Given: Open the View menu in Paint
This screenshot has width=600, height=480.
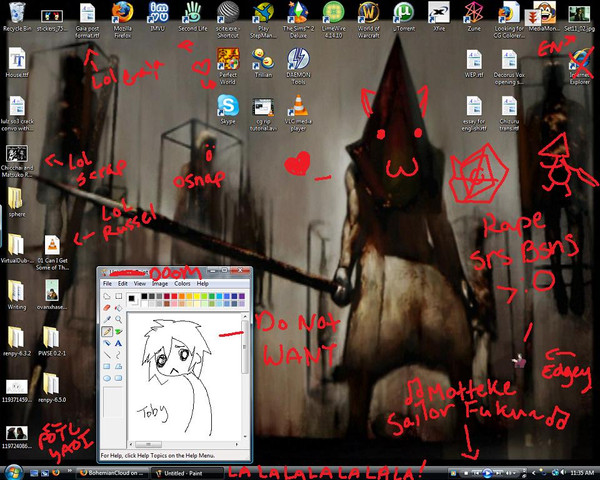Looking at the screenshot, I should 140,284.
